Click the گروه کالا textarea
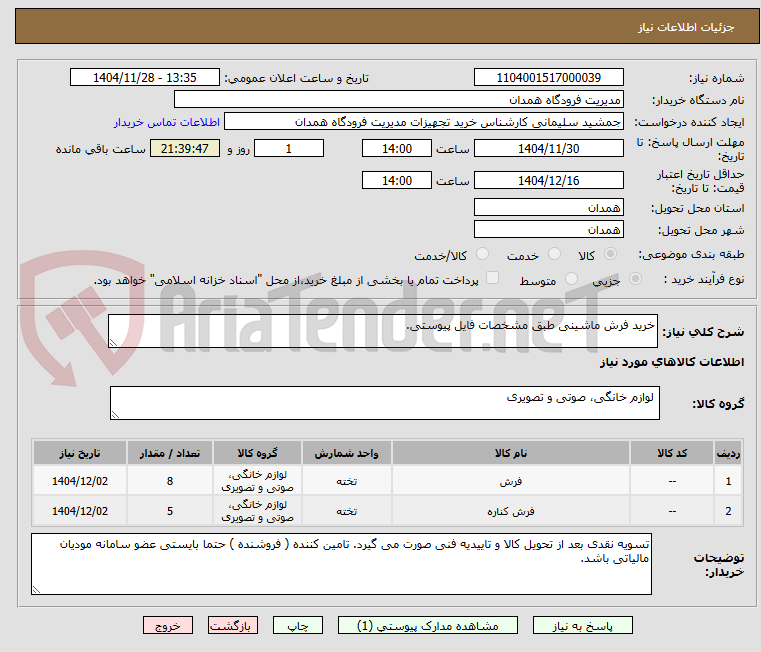This screenshot has width=761, height=652. [385, 403]
